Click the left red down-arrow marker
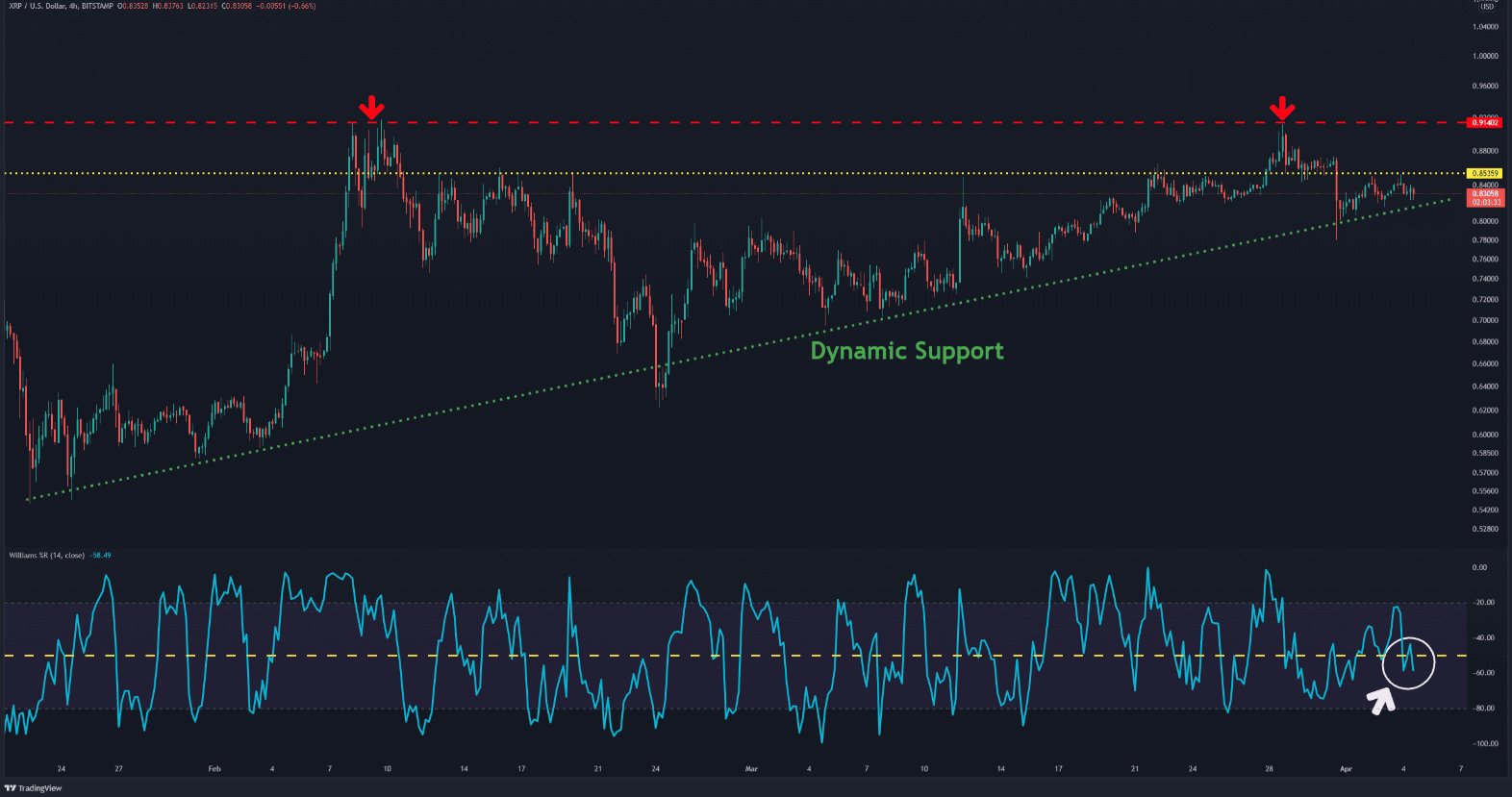The image size is (1512, 797). tap(371, 108)
